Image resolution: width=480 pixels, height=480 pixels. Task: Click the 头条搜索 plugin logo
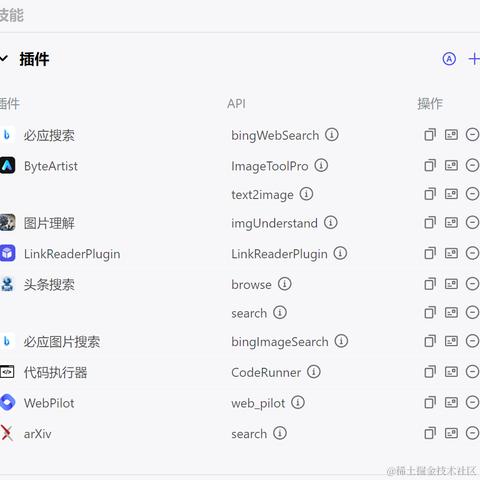point(7,284)
